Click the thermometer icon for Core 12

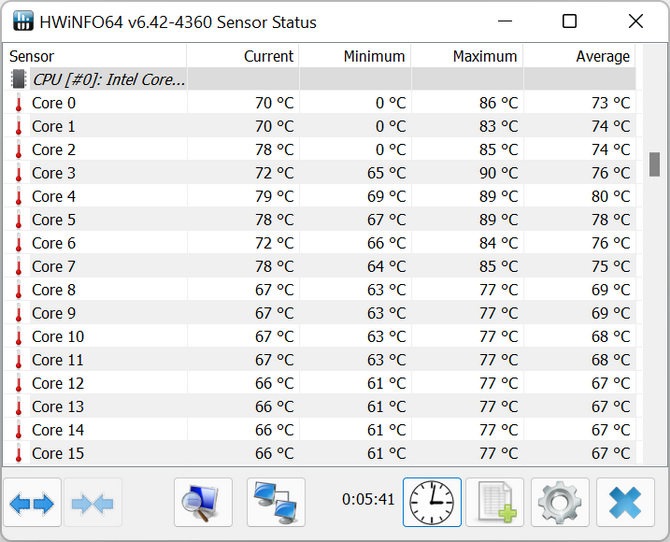point(18,383)
